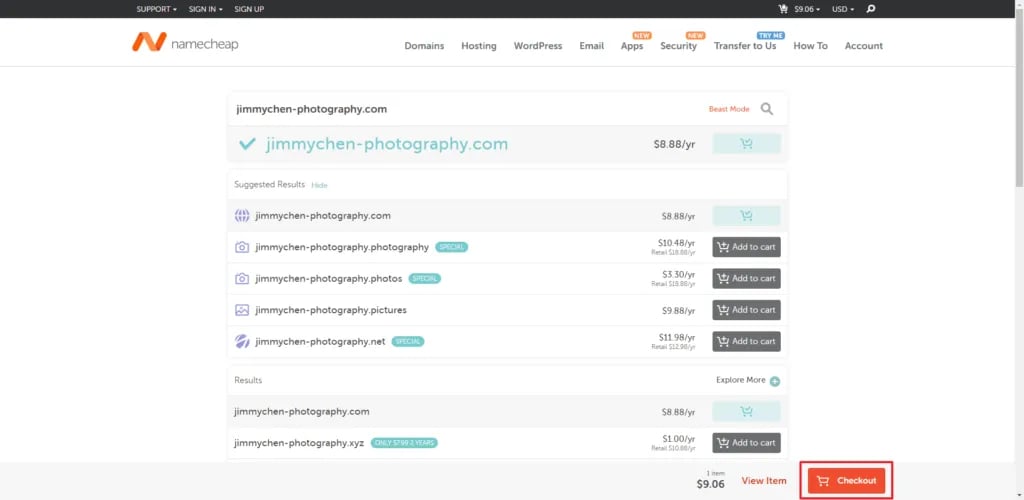
Task: Click the large jimmychen-photography.com heading
Action: [x=387, y=144]
